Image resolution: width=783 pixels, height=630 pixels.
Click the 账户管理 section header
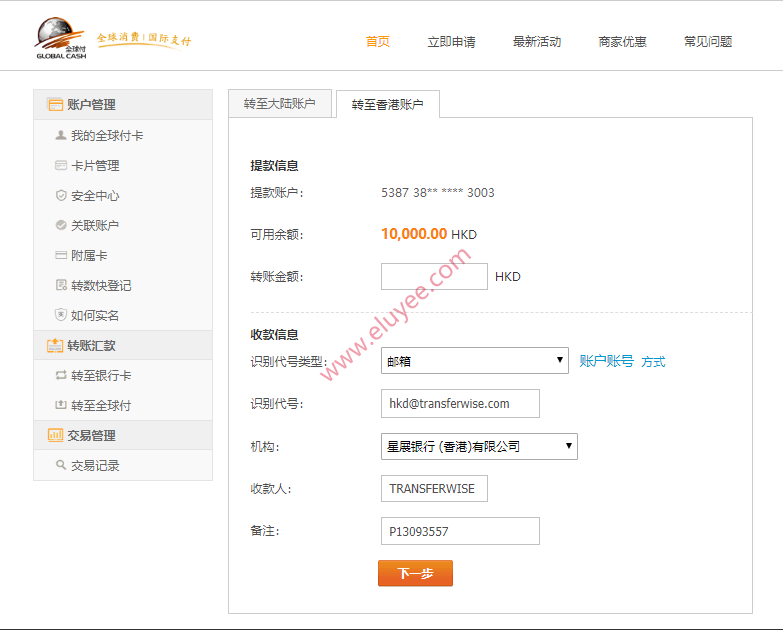(123, 105)
